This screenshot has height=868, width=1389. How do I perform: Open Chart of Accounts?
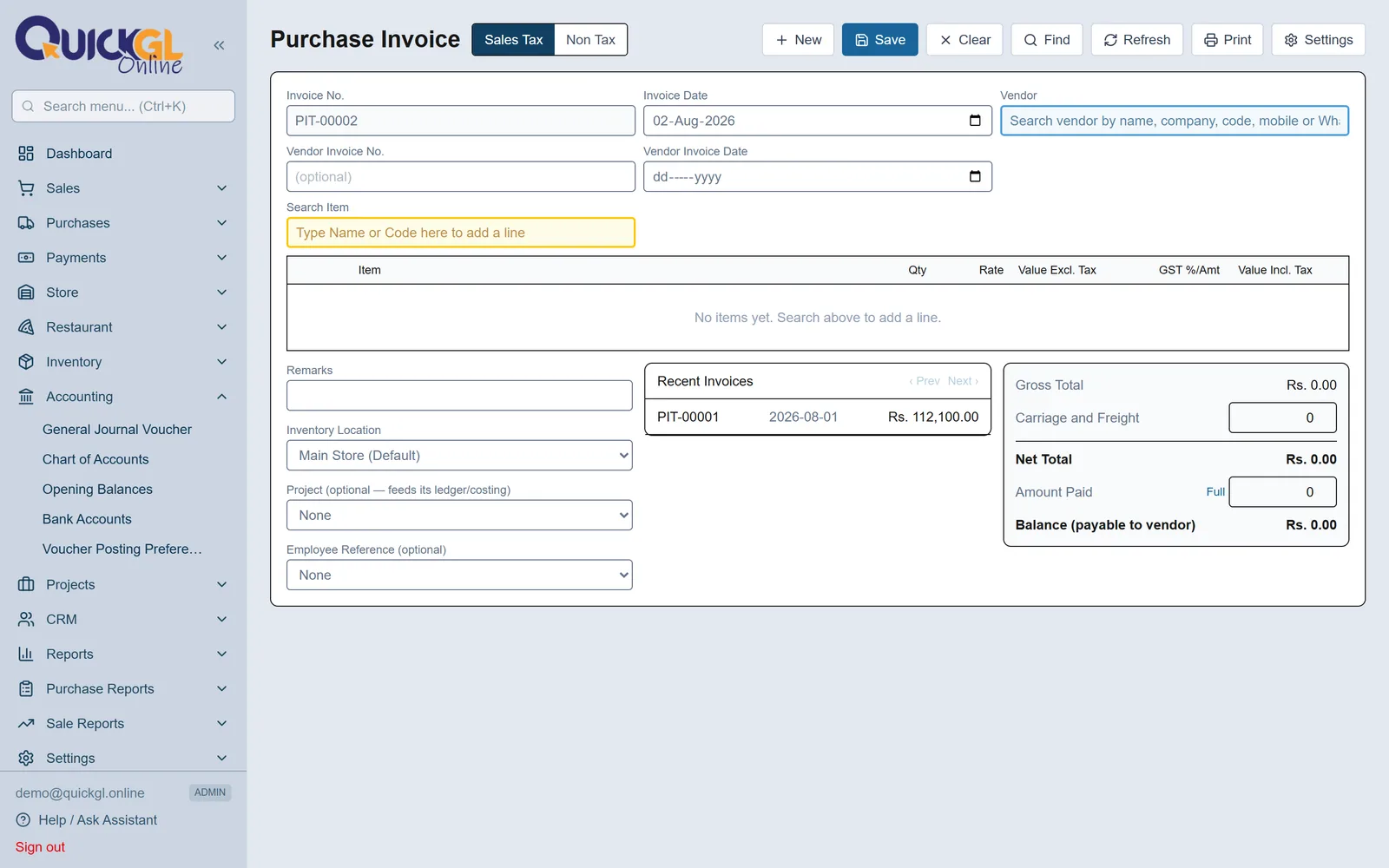[95, 459]
